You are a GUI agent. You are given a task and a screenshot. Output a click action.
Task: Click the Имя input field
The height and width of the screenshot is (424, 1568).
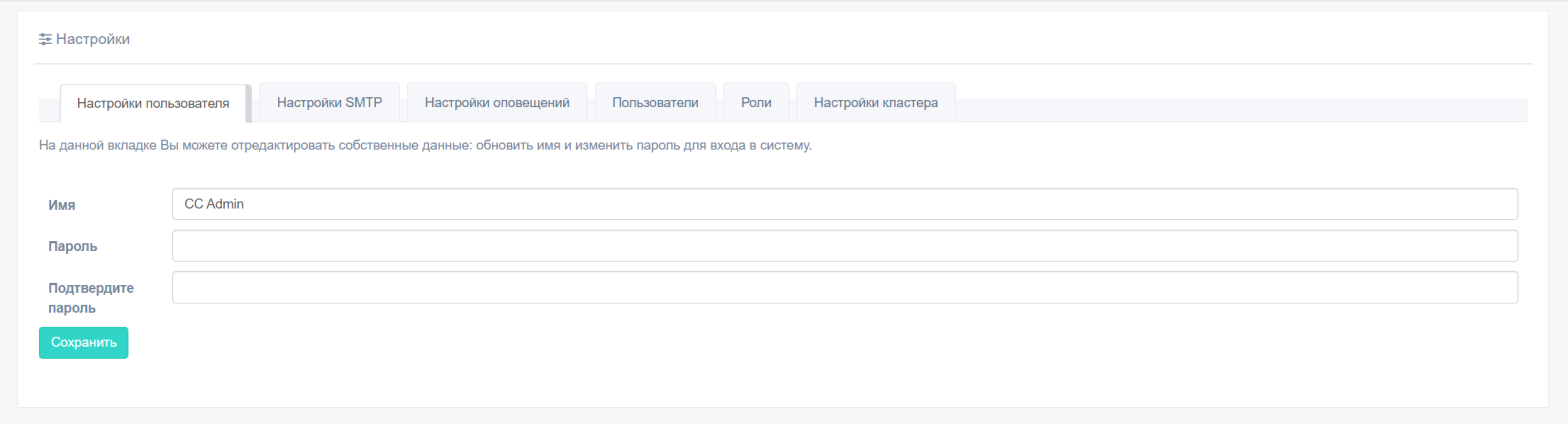tap(845, 204)
